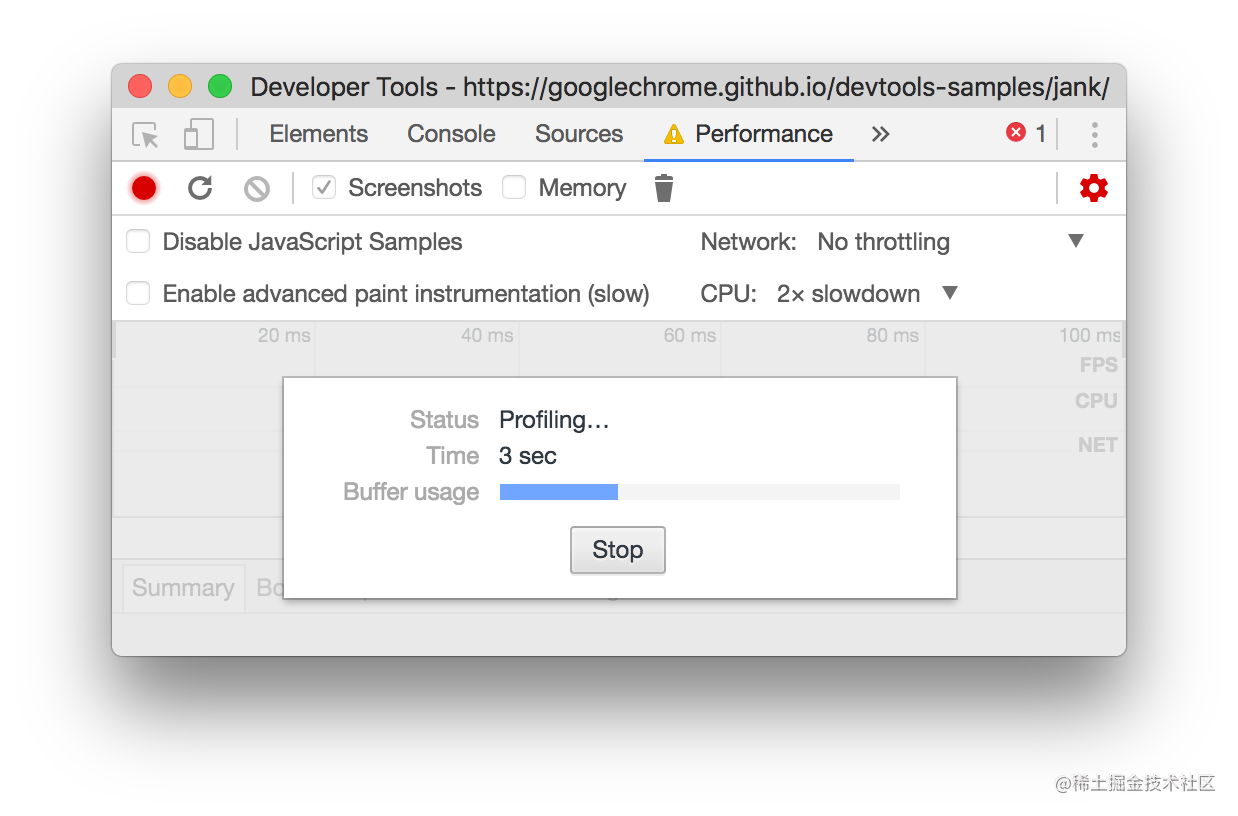Click the clear recording circle-slash icon

(x=257, y=188)
